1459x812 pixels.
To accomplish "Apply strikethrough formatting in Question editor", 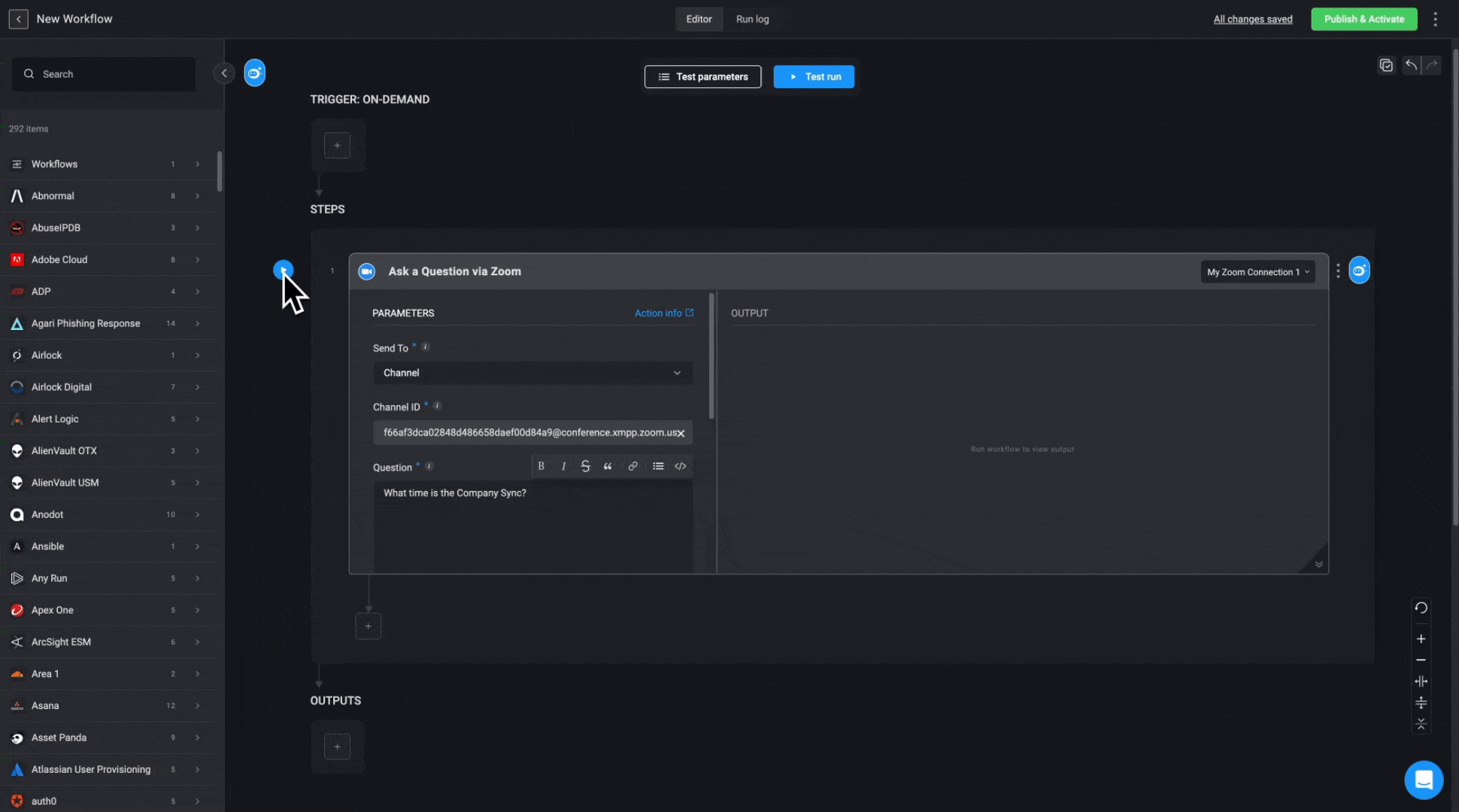I will [585, 466].
